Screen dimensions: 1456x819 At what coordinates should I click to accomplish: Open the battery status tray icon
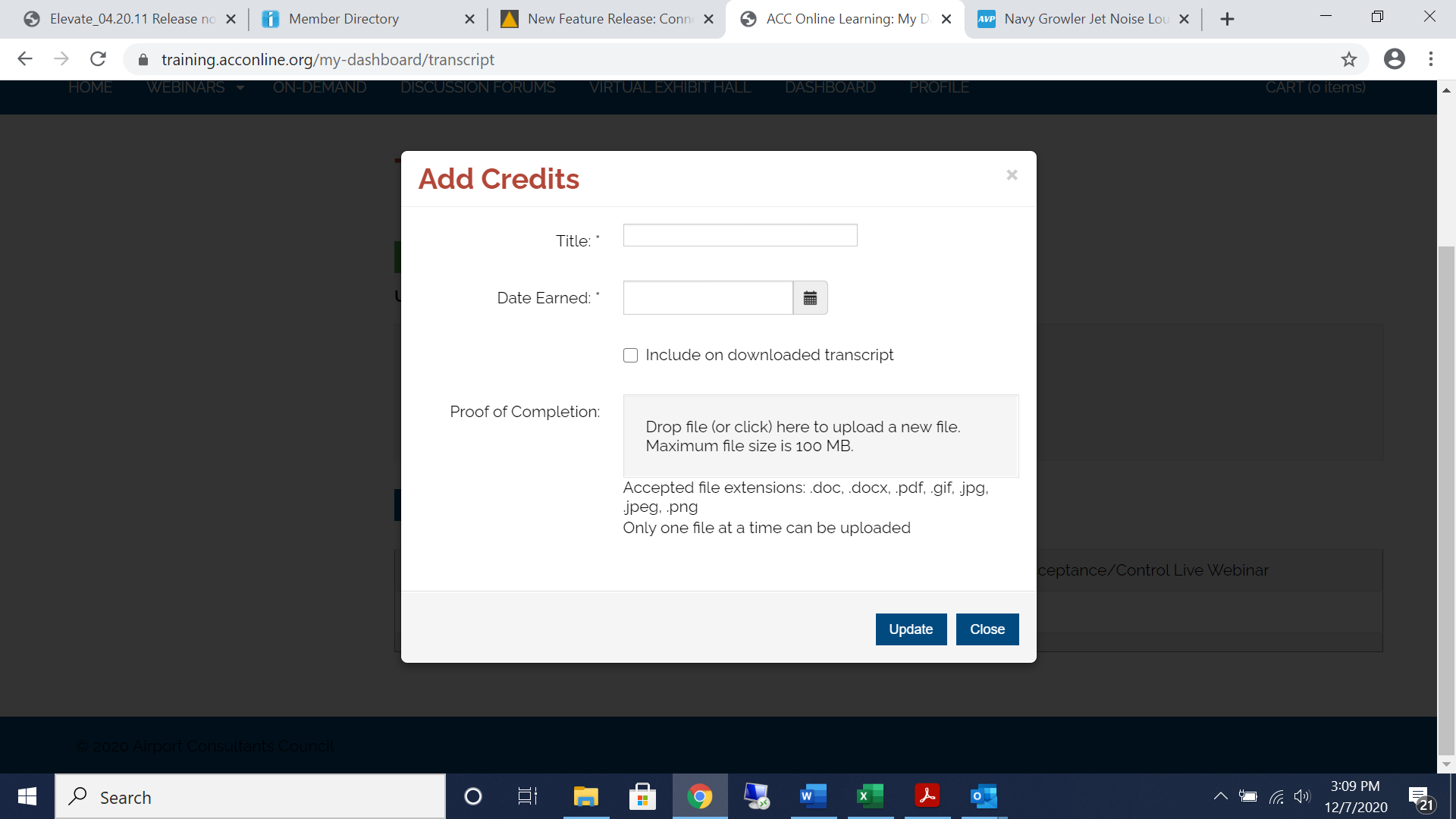(x=1248, y=796)
